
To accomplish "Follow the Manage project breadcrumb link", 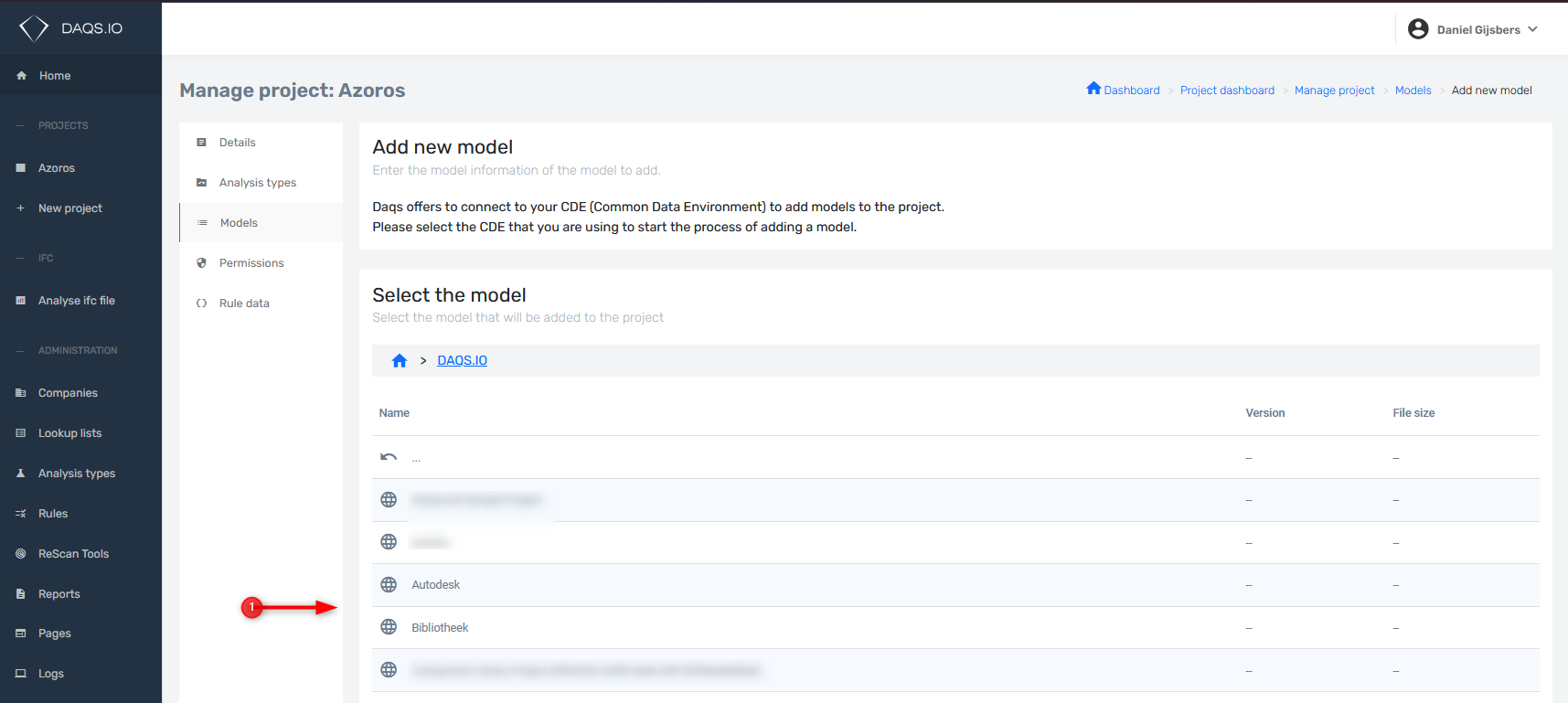I will [1335, 91].
